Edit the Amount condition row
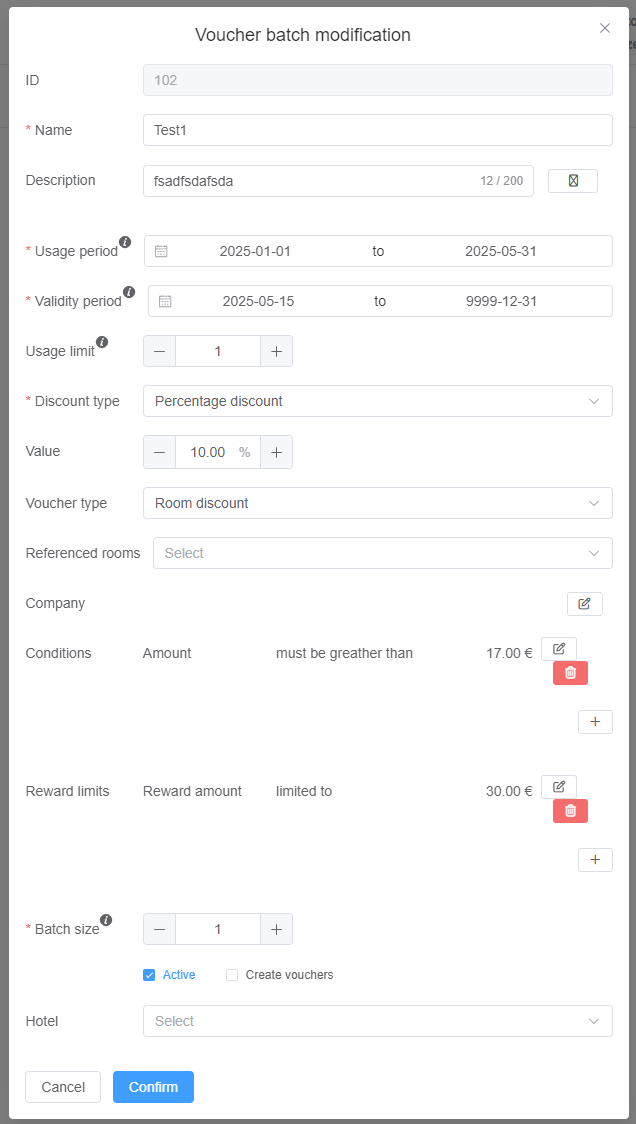This screenshot has height=1124, width=636. point(559,649)
